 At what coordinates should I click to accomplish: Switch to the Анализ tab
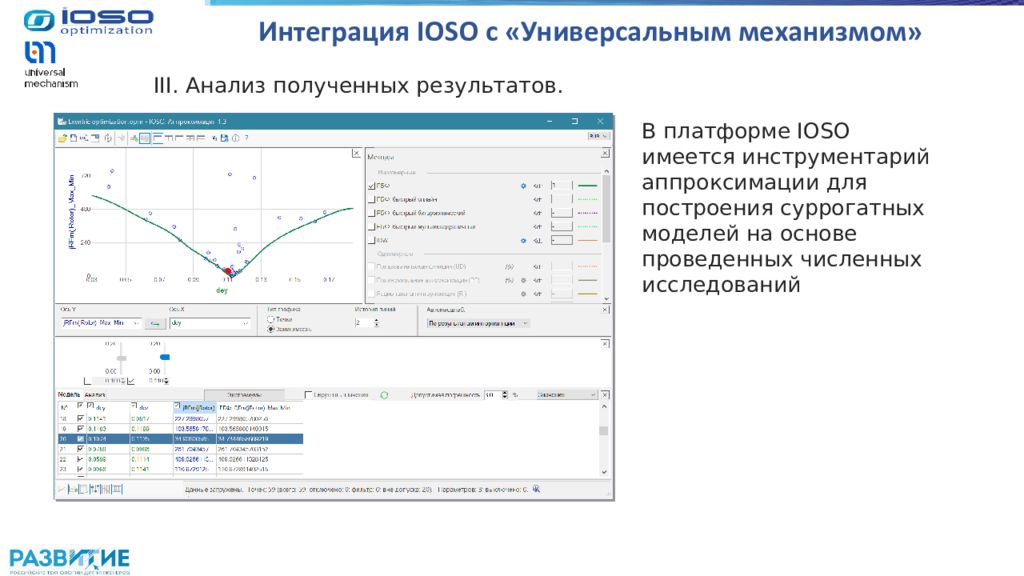[95, 395]
